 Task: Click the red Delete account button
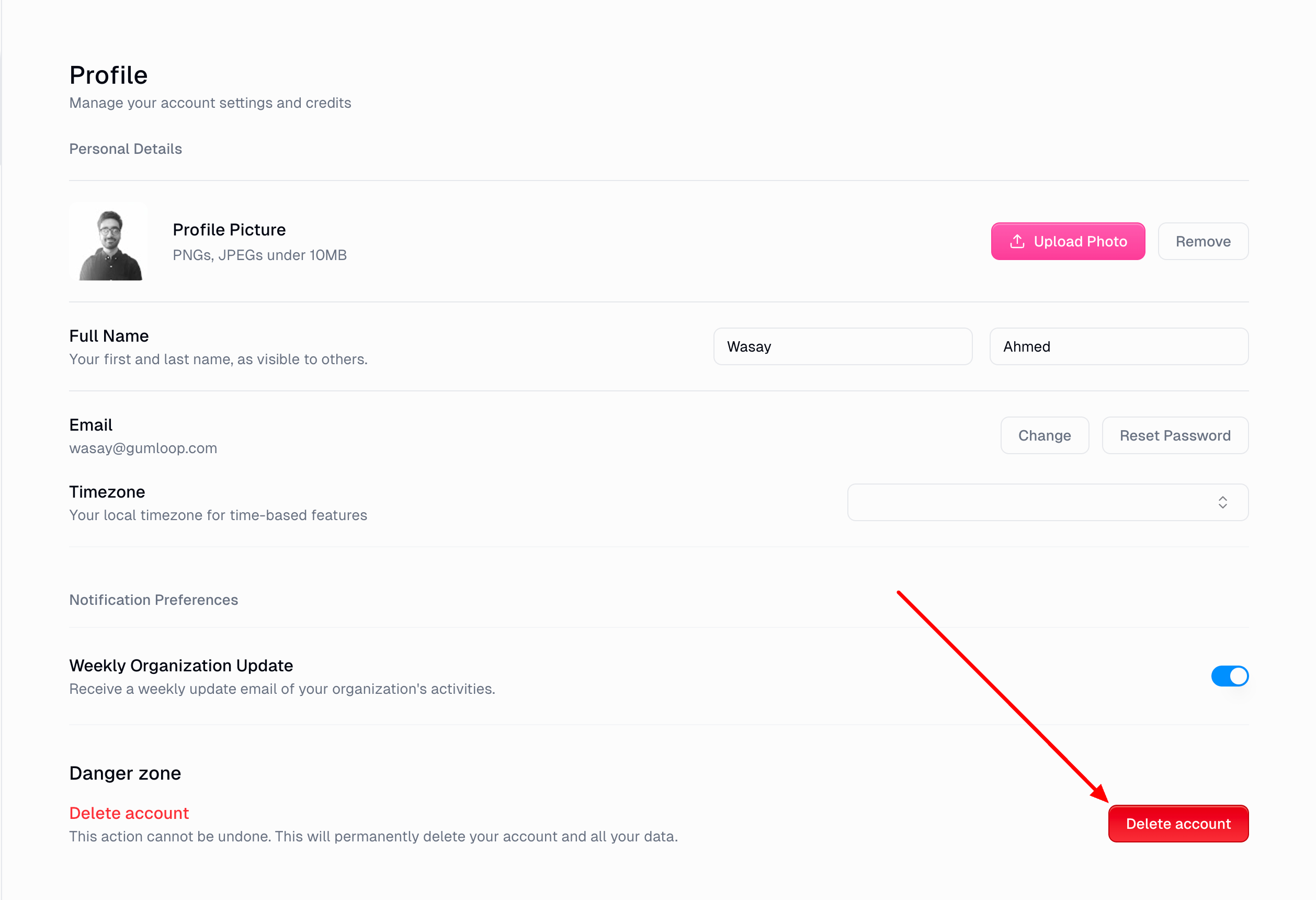1178,824
